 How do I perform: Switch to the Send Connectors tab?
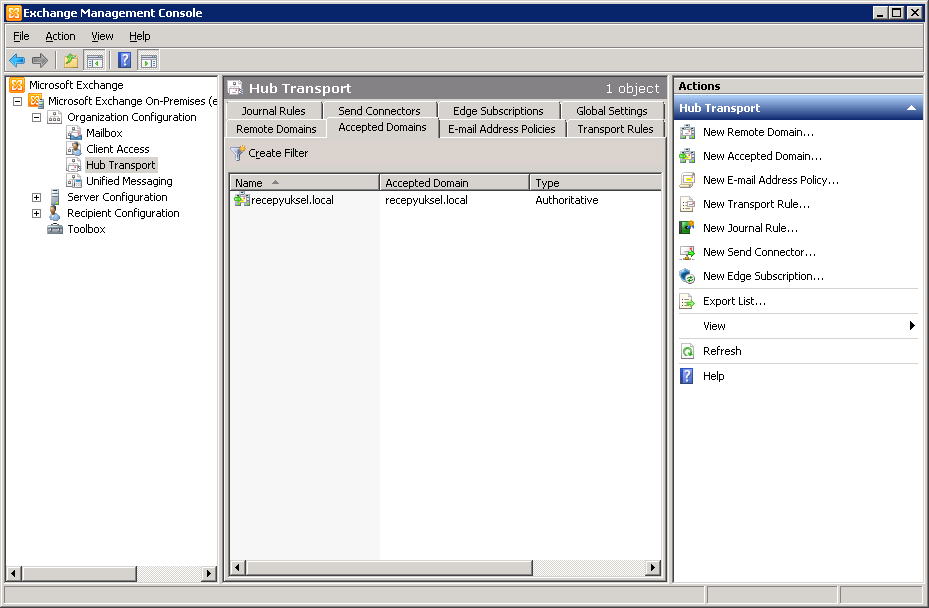[379, 111]
